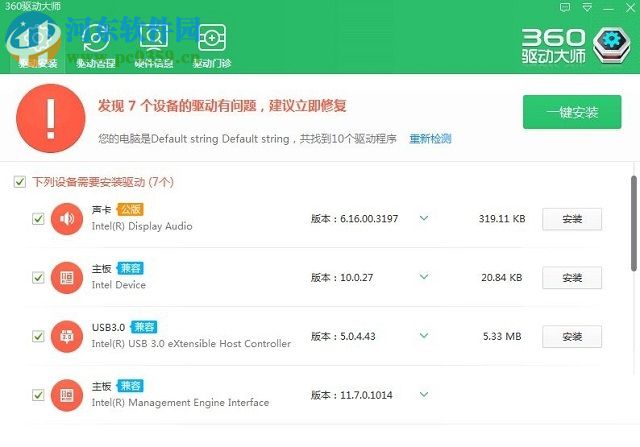Expand version dropdown for 10.0.27
Screen dimensions: 640x447
point(424,277)
